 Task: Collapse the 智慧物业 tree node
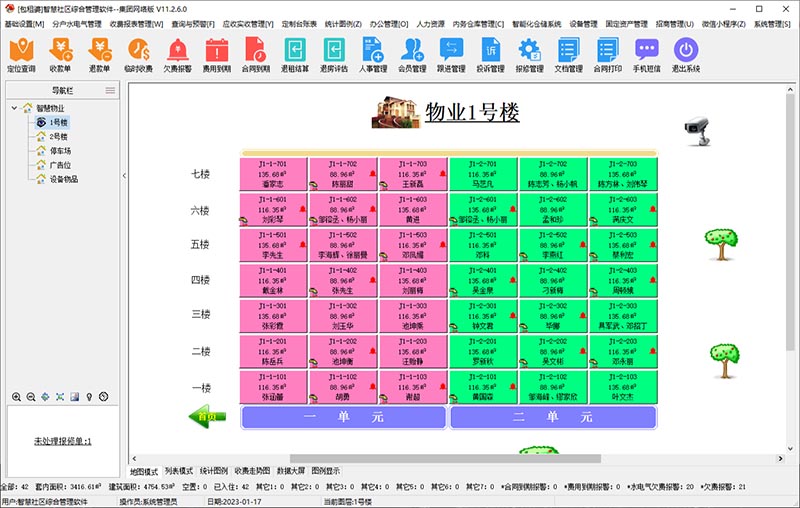[12, 108]
